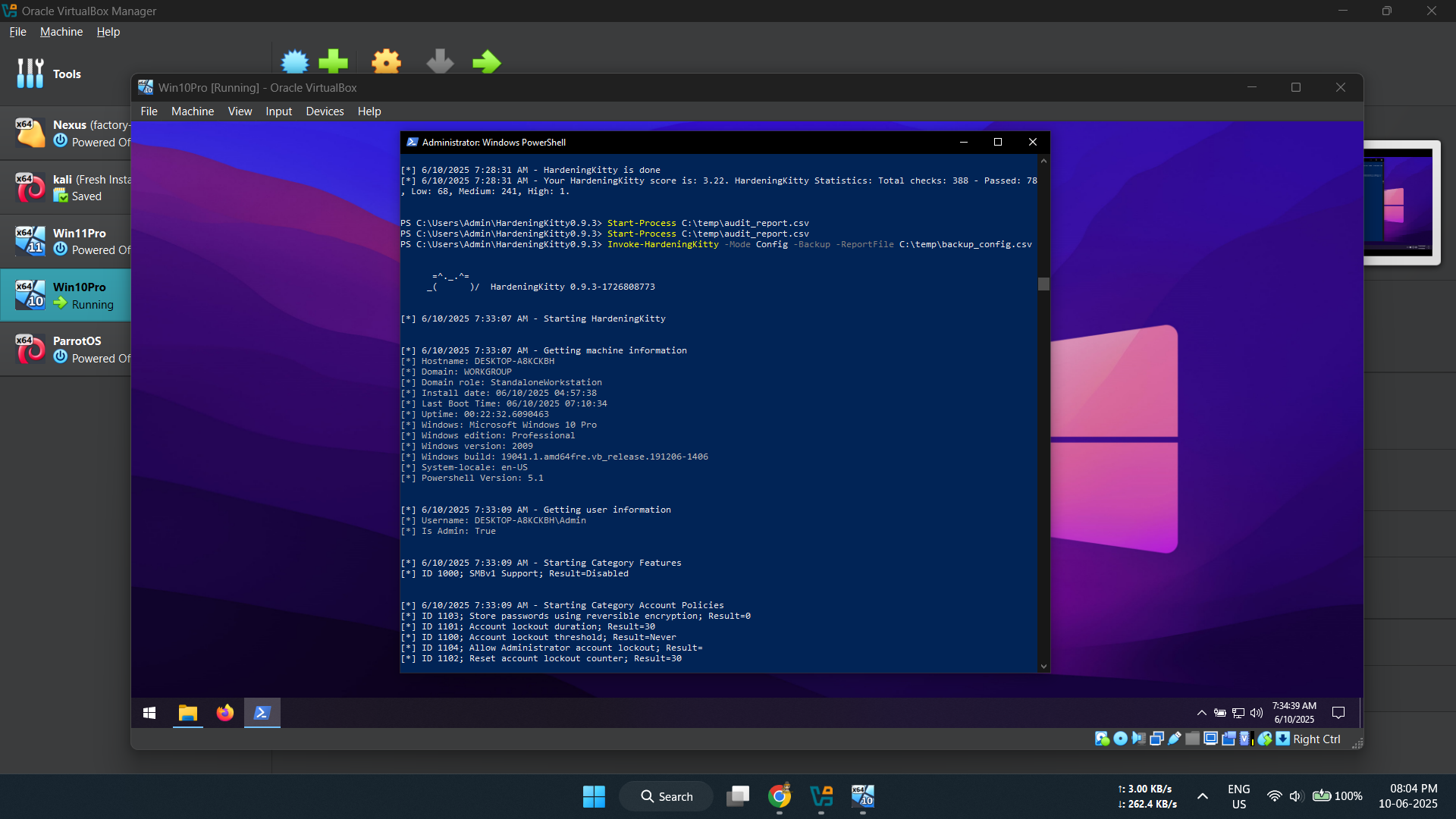The width and height of the screenshot is (1456, 819).
Task: Click the green Show arrow toolbar icon
Action: click(x=487, y=61)
